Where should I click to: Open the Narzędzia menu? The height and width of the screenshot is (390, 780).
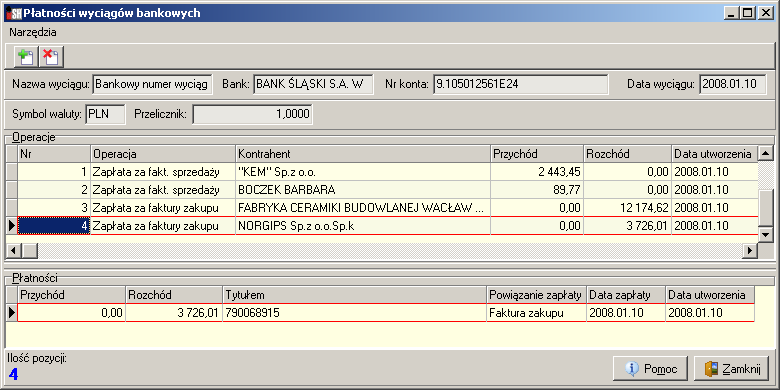[x=33, y=33]
